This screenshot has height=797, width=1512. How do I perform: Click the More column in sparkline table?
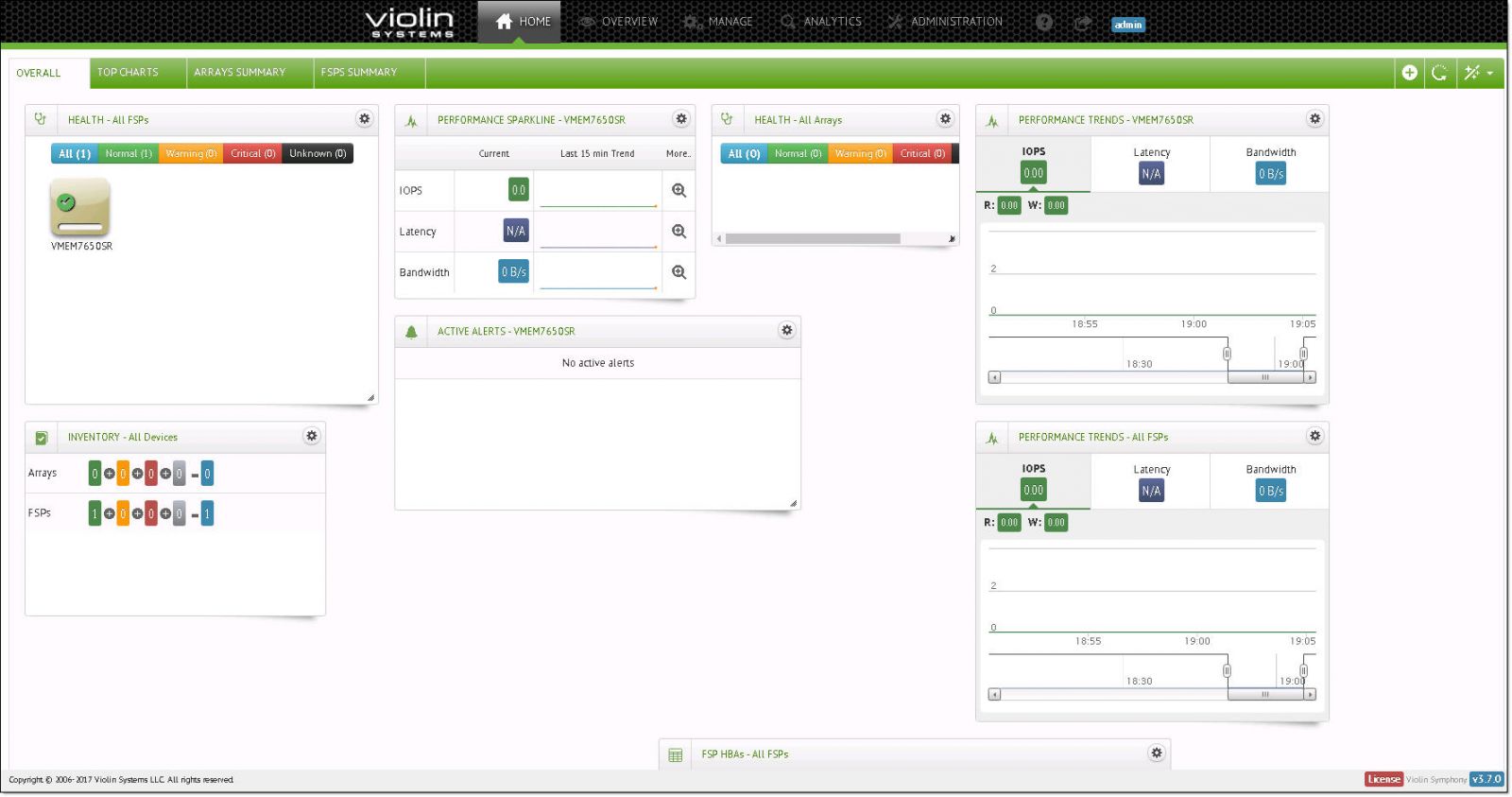679,153
